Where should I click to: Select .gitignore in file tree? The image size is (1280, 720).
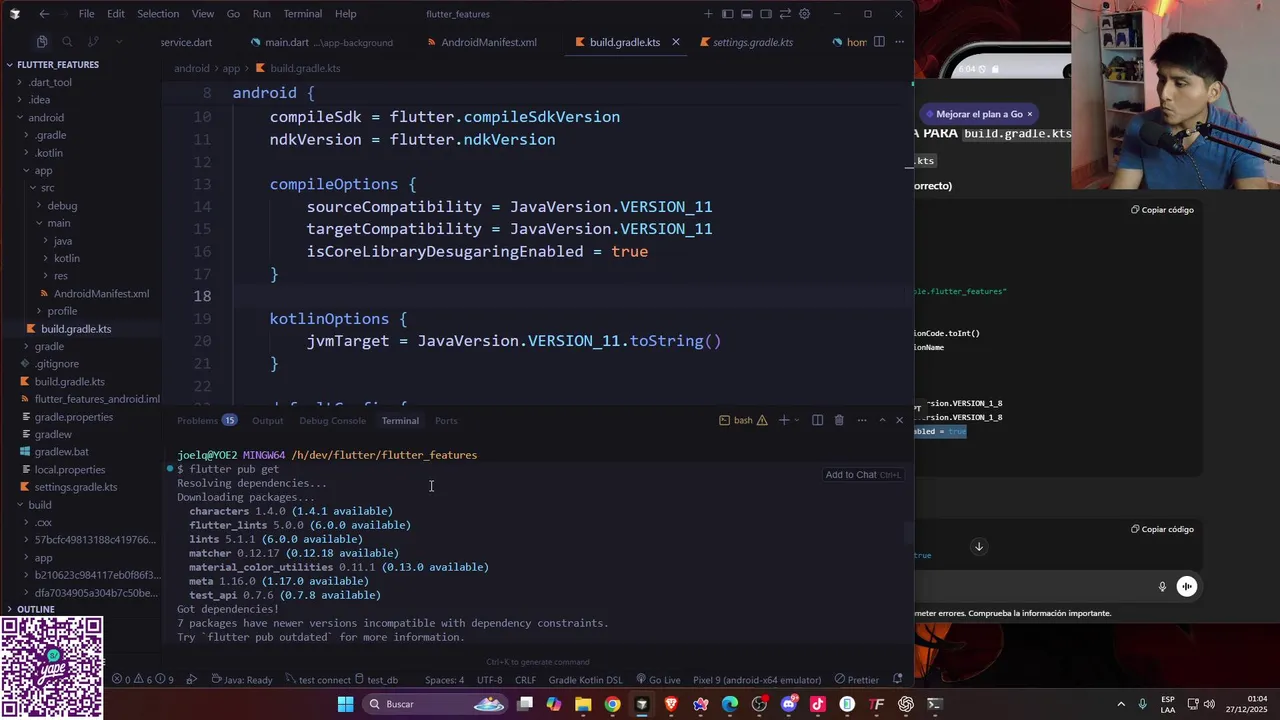(x=56, y=364)
